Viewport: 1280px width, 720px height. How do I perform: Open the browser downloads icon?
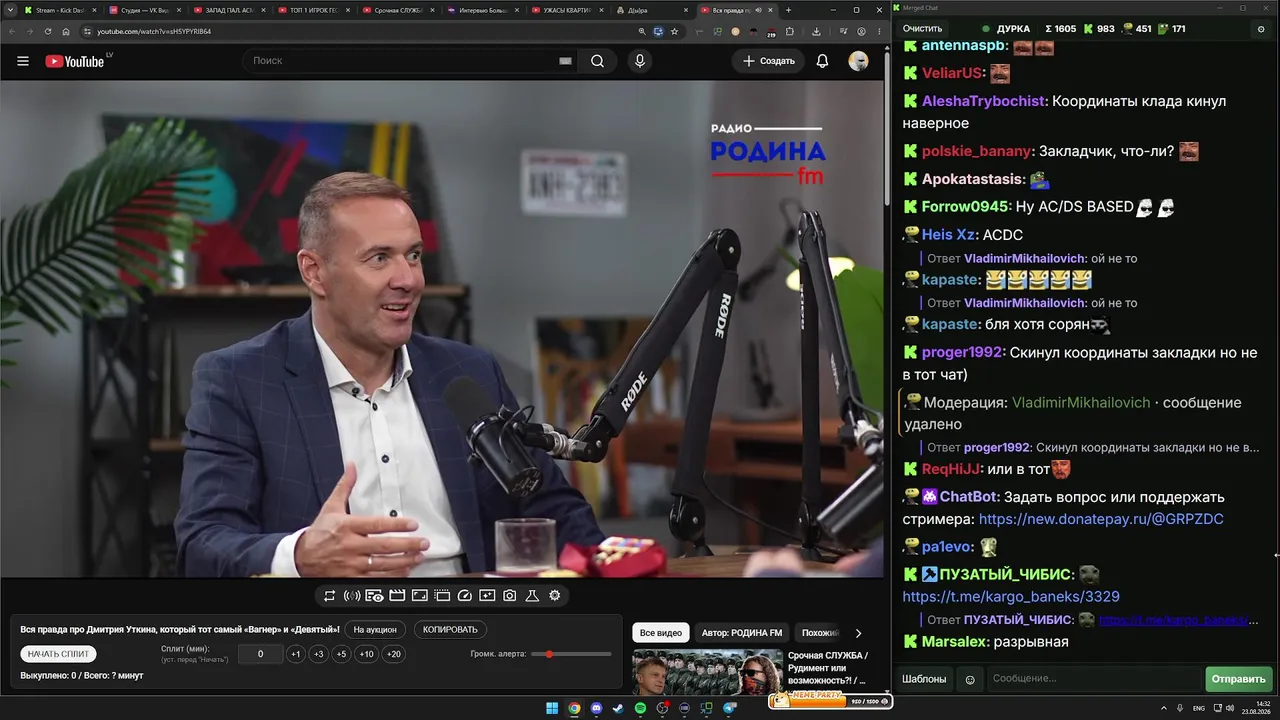click(816, 31)
